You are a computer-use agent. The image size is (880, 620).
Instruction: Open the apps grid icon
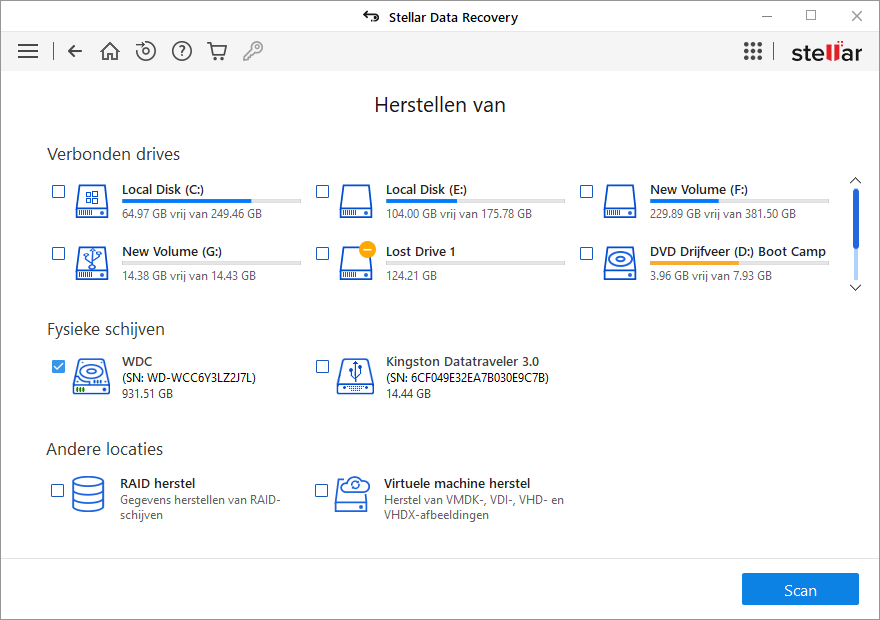click(753, 51)
